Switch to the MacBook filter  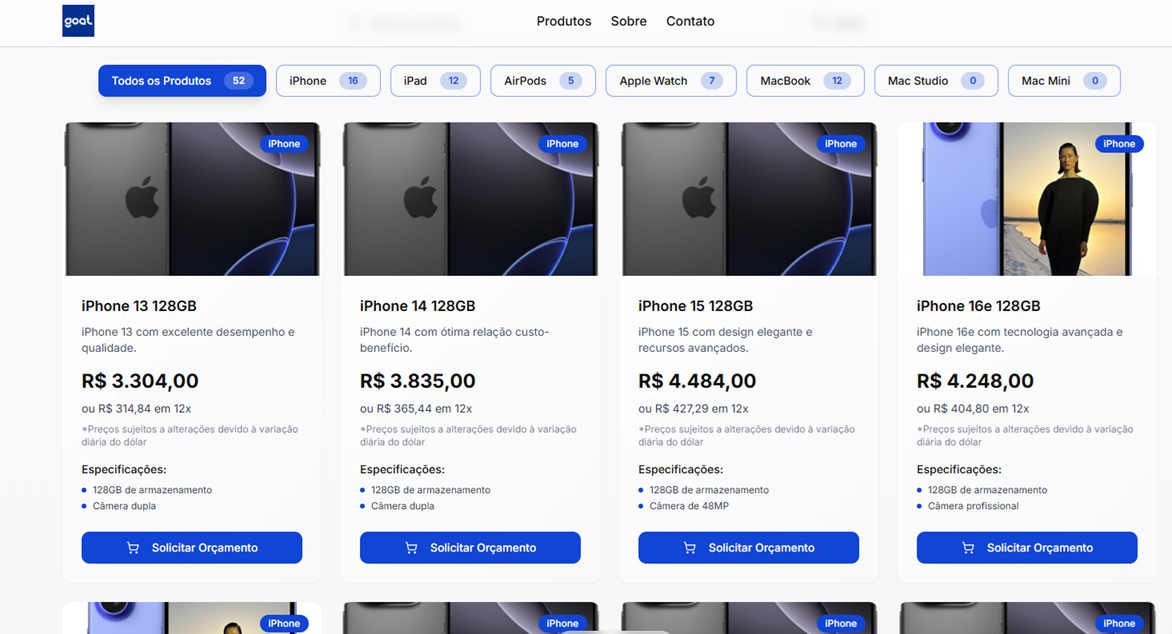(805, 81)
